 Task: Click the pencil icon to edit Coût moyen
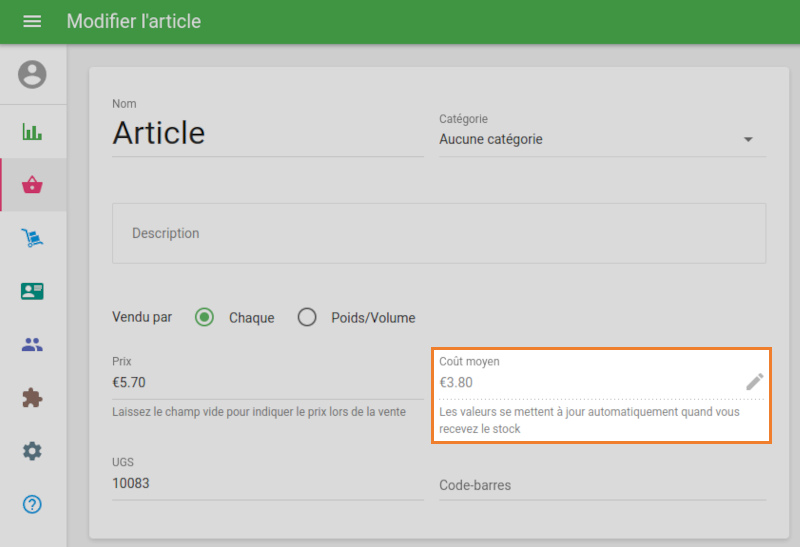click(754, 381)
